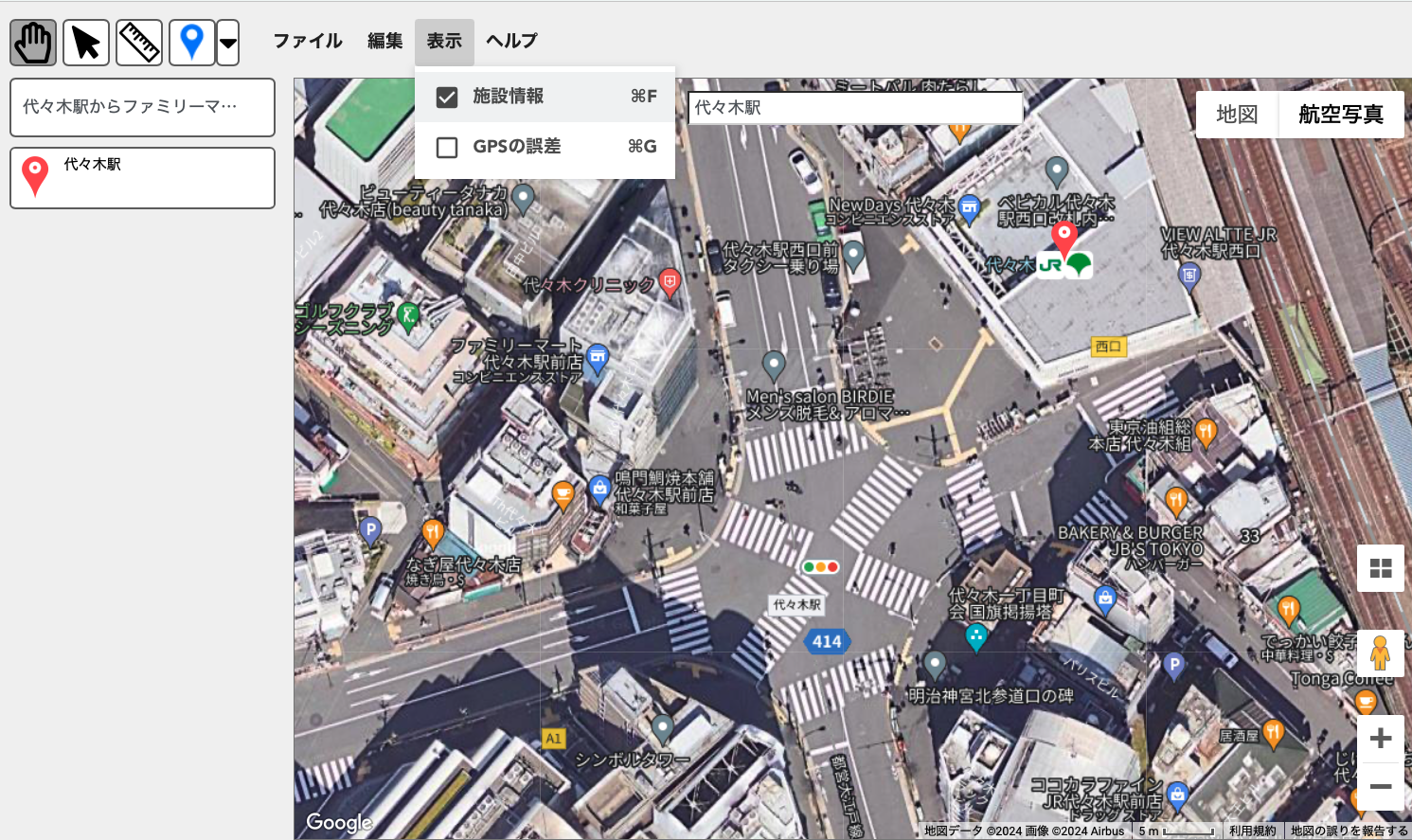Select the ruler measure tool
The width and height of the screenshot is (1412, 840).
[139, 43]
